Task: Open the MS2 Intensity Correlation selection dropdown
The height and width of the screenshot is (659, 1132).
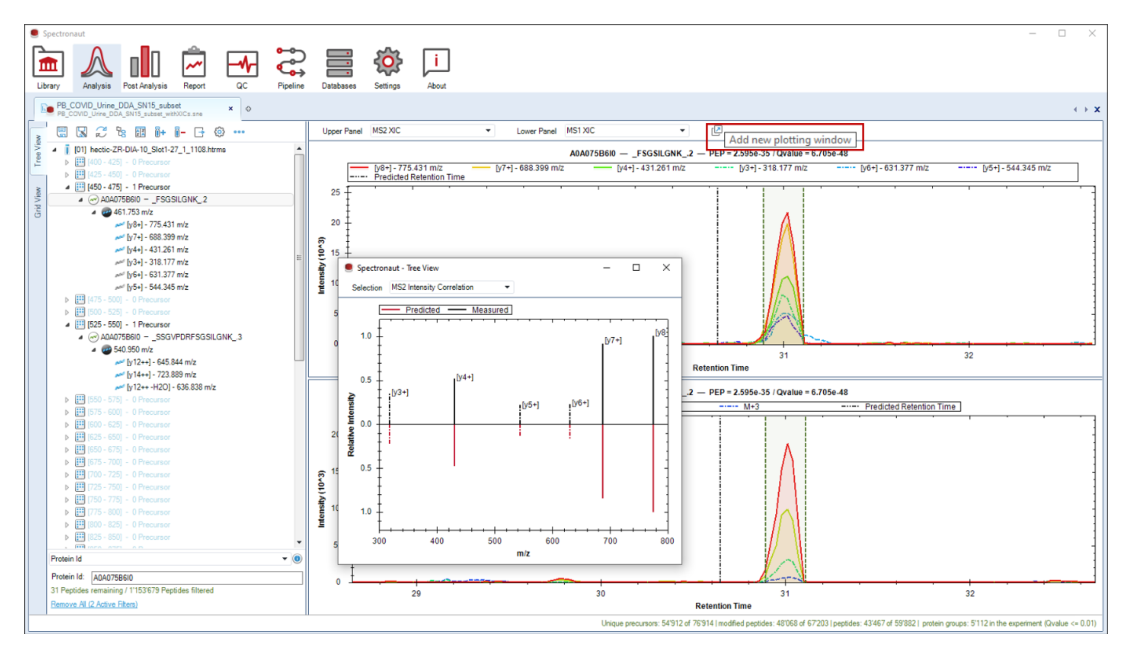Action: point(450,287)
